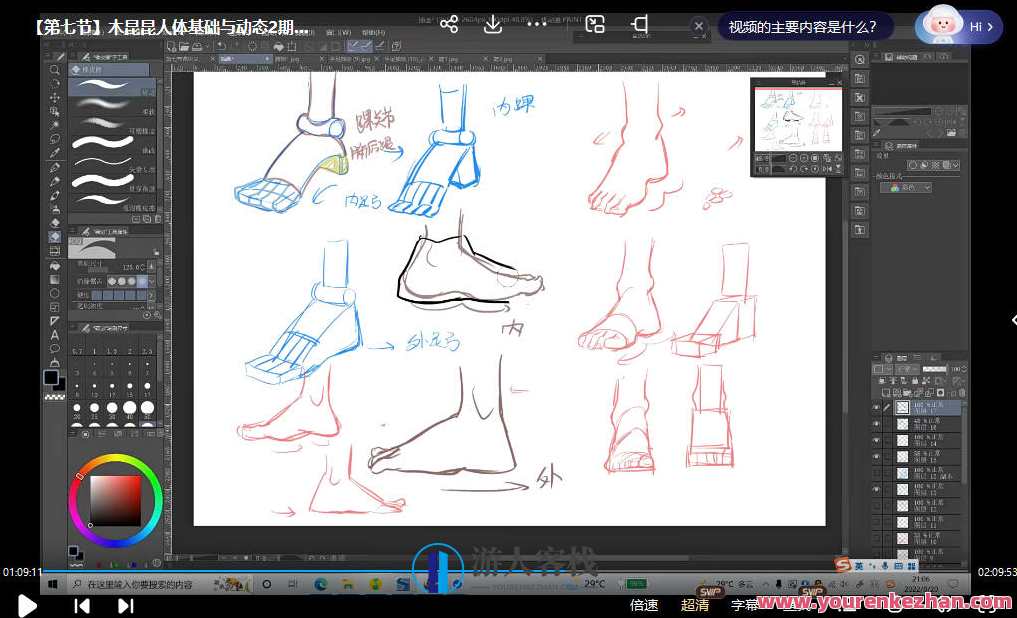1017x618 pixels.
Task: Select the magnifier zoom tool in the left toolbar
Action: [55, 70]
